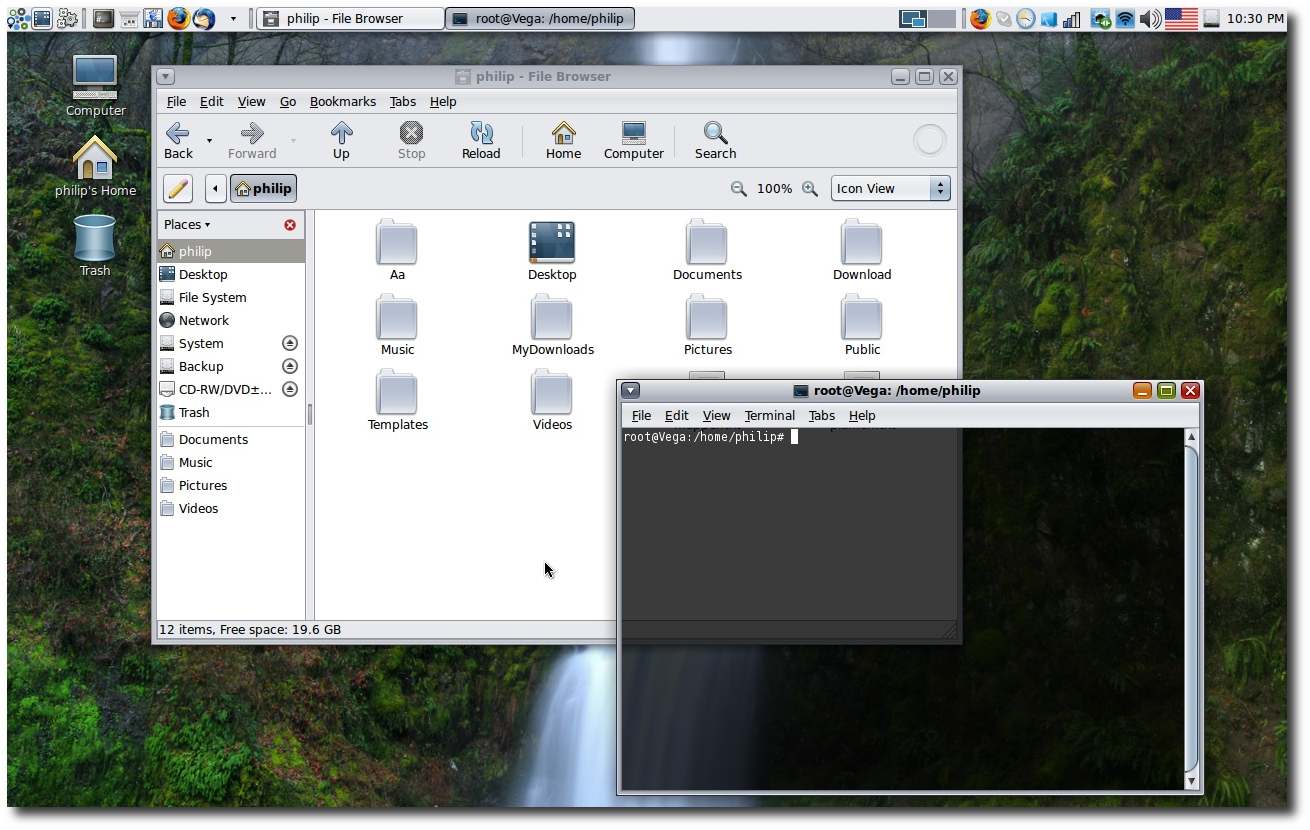
Task: Open Search in the file browser
Action: coord(715,140)
